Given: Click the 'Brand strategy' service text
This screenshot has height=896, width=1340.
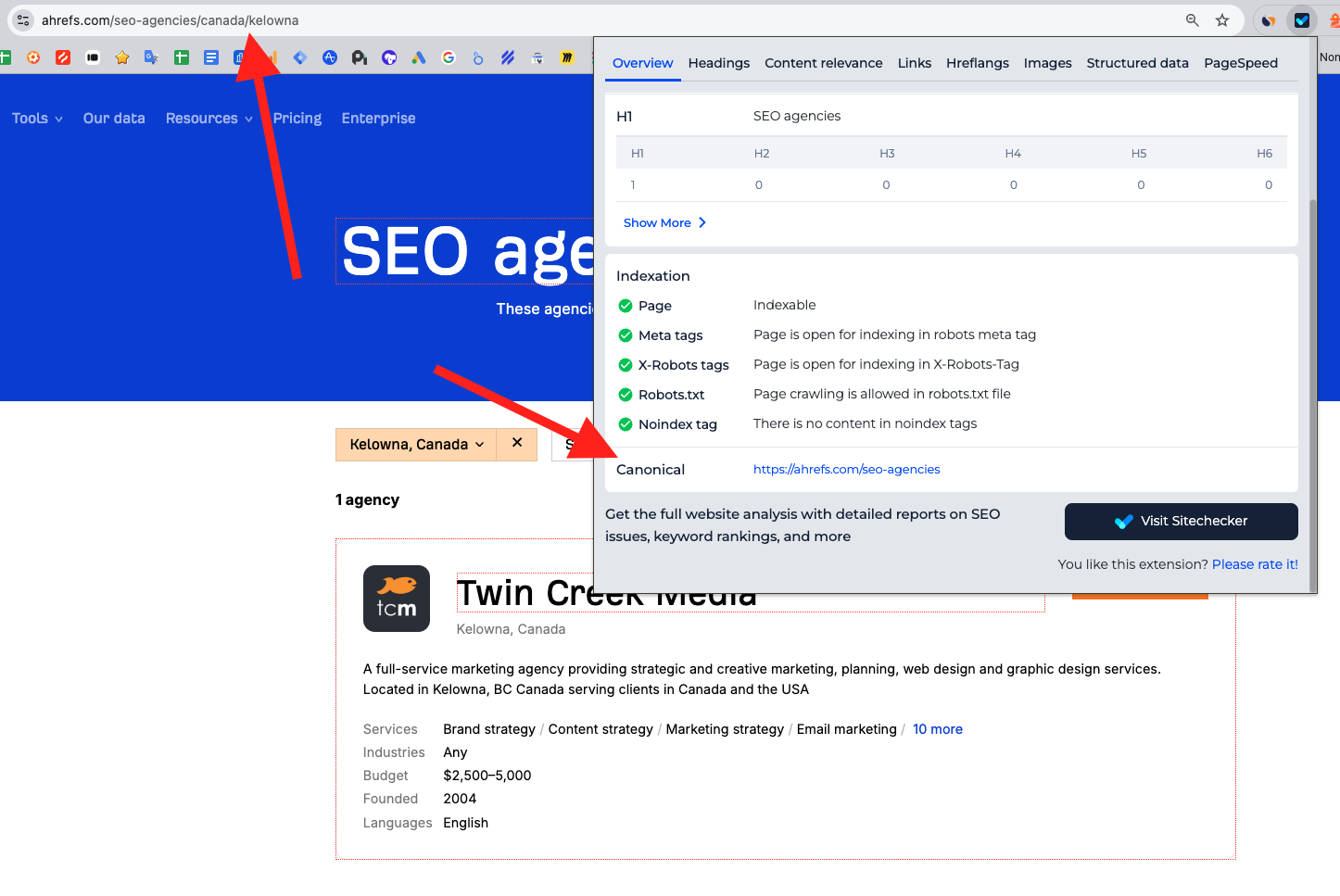Looking at the screenshot, I should click(489, 729).
